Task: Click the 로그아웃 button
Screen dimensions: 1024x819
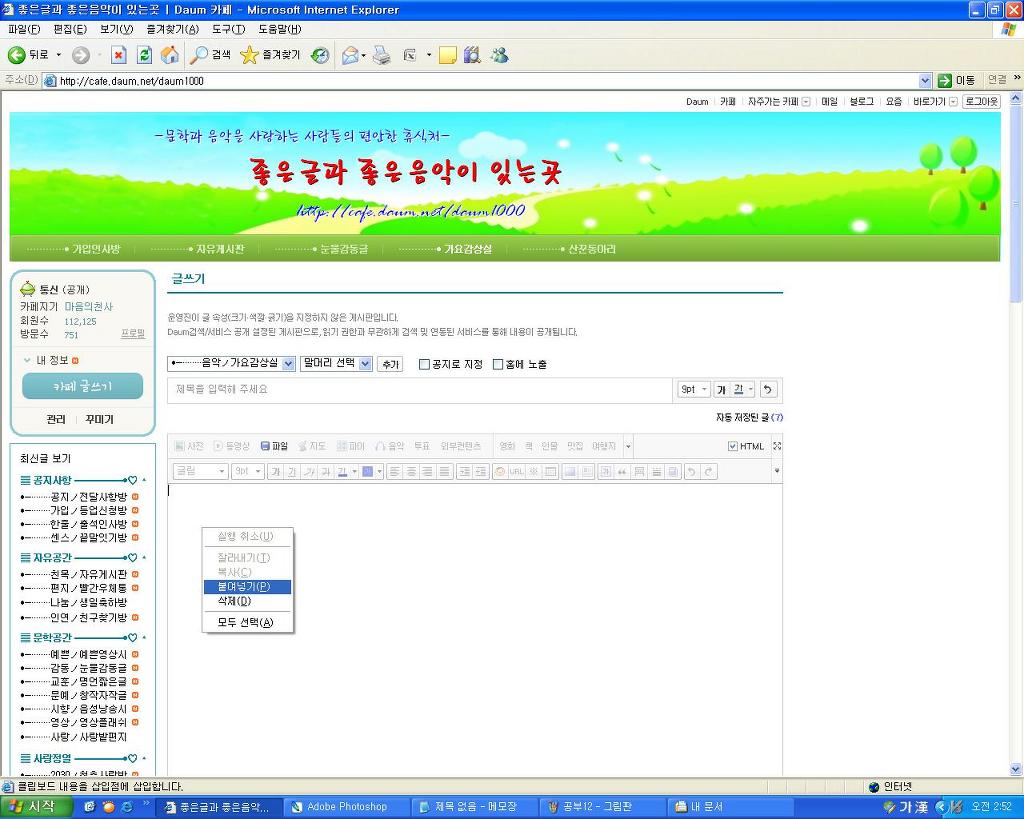Action: click(x=982, y=101)
